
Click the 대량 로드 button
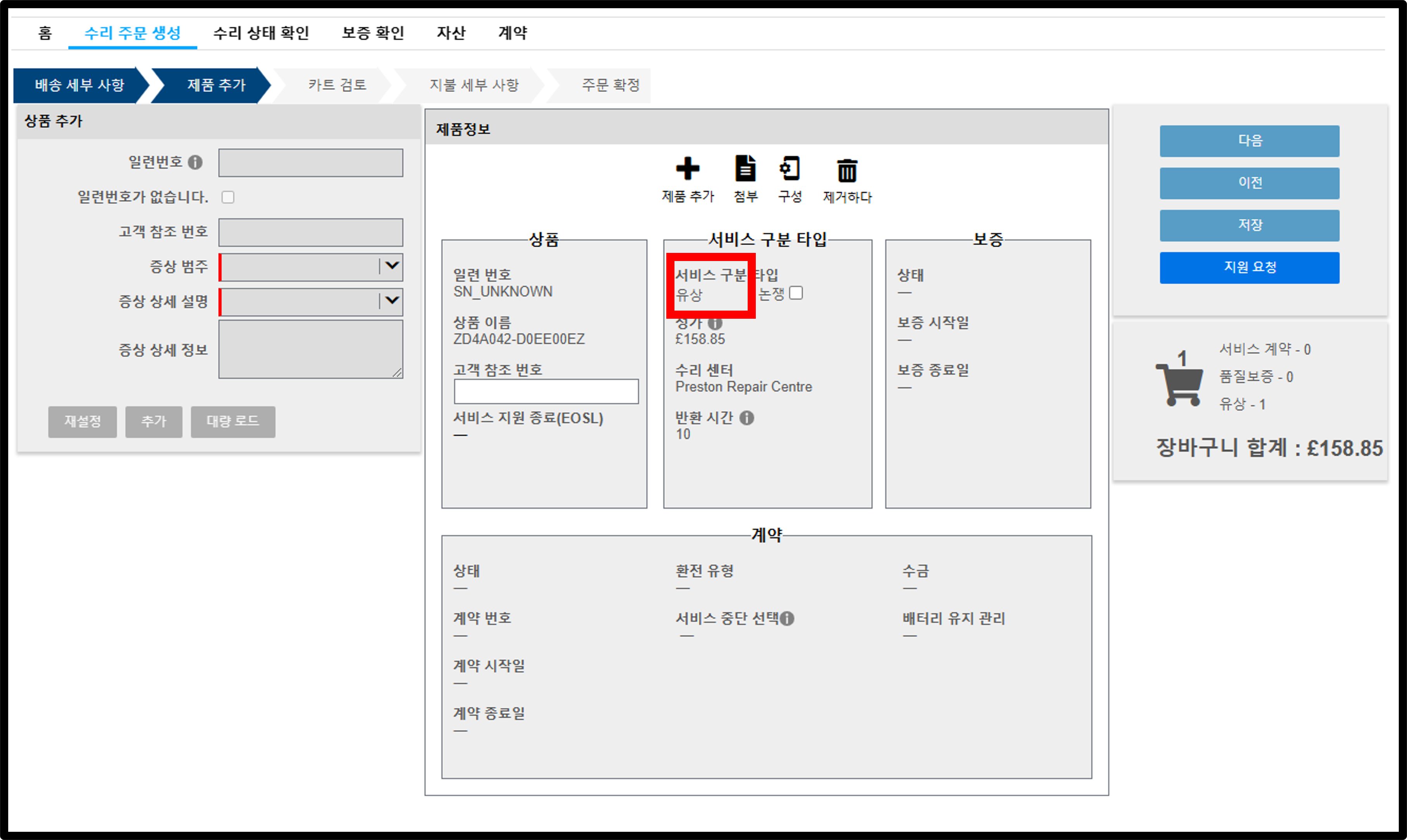tap(233, 422)
